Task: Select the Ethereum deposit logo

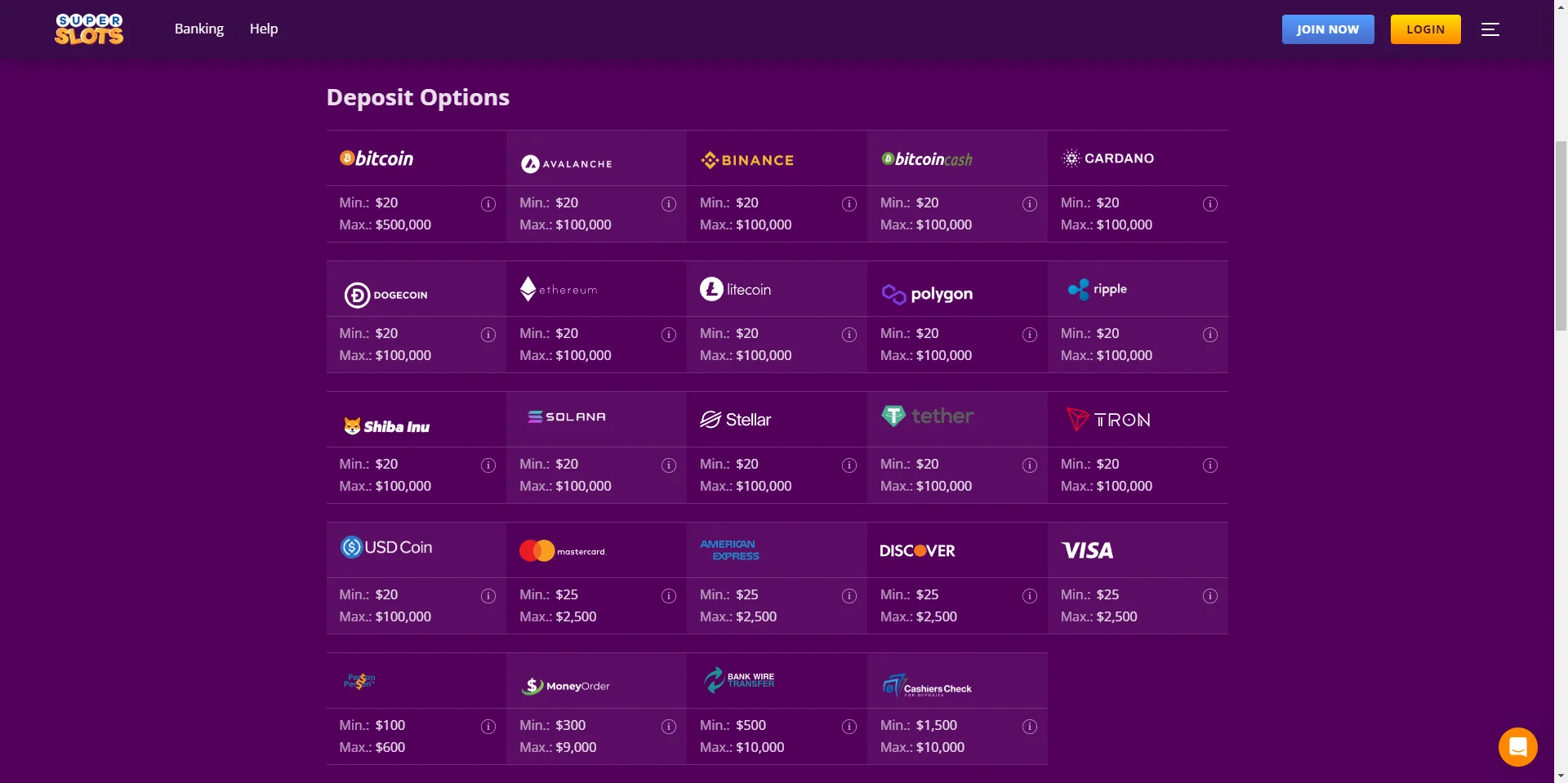Action: coord(559,289)
